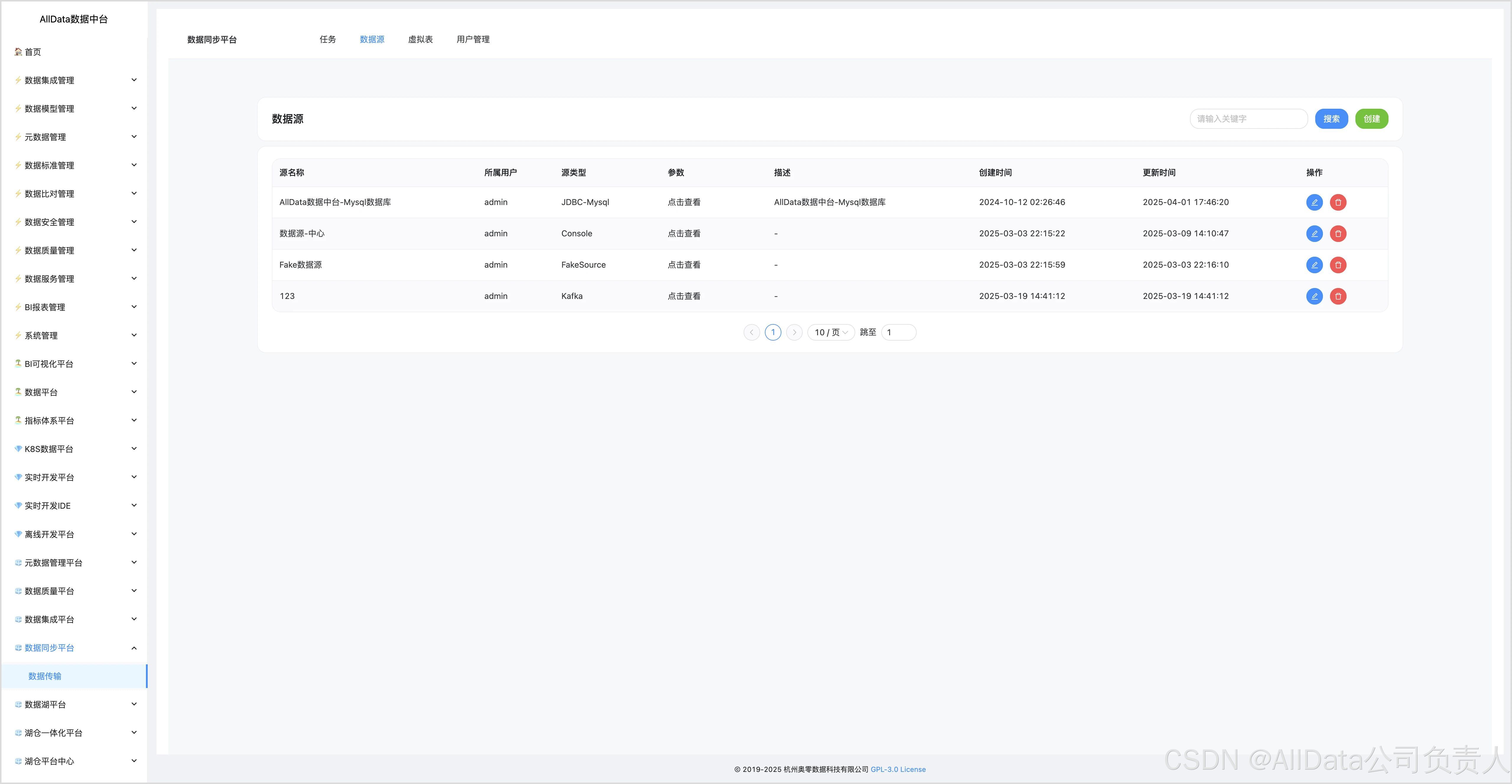Image resolution: width=1512 pixels, height=784 pixels.
Task: Click the home icon beside 首页
Action: pos(18,52)
